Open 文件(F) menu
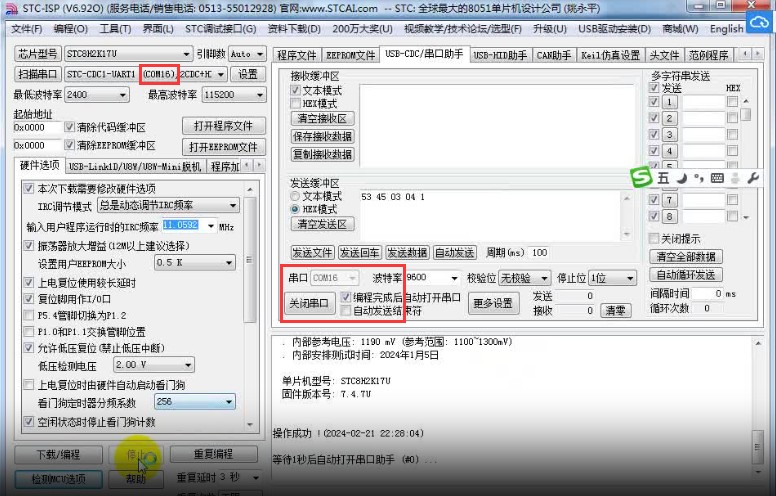 [27, 29]
